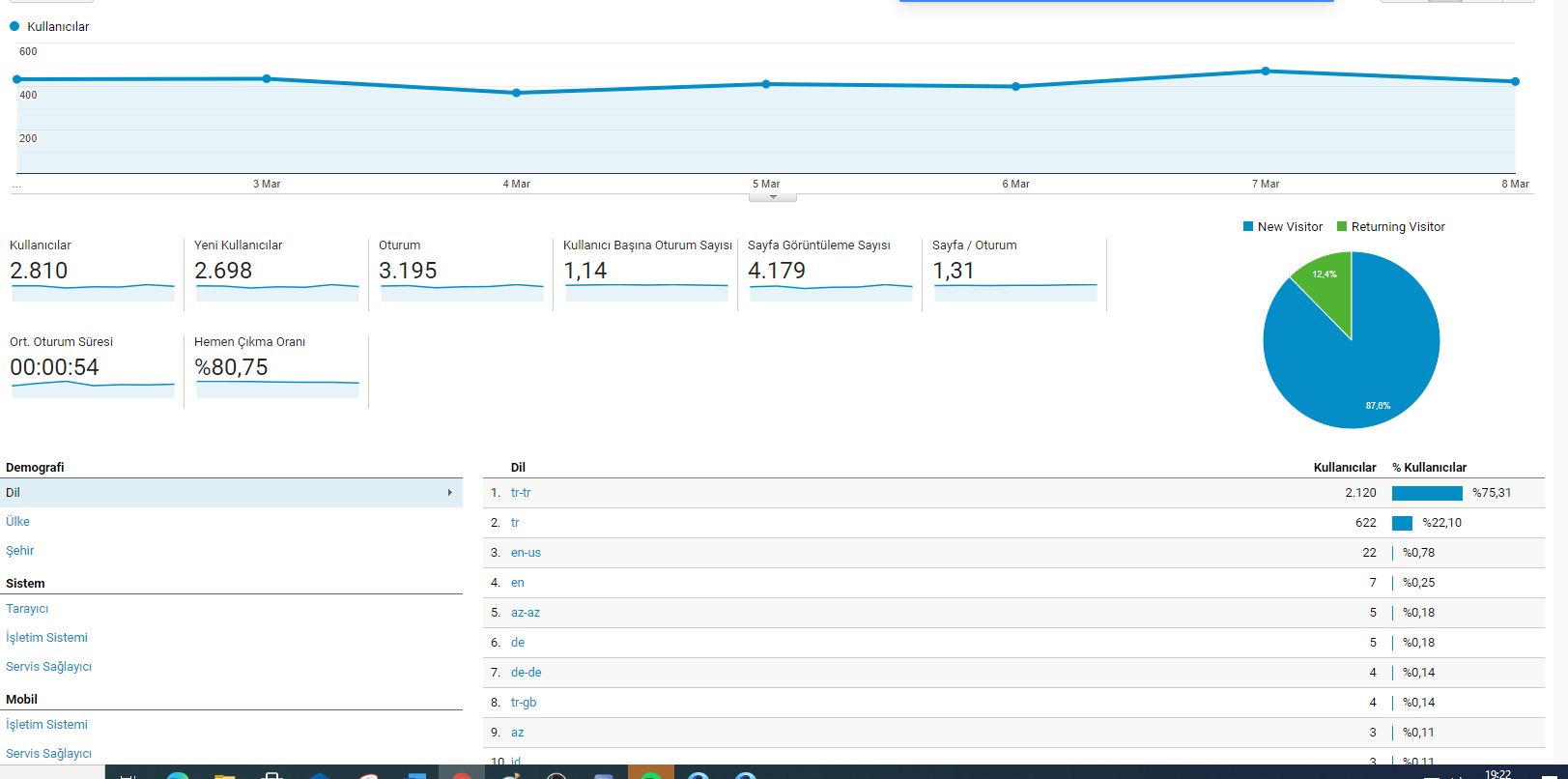Select the Hemen Çıkma Oranı sparkline metric
1568x779 pixels.
pyautogui.click(x=277, y=388)
